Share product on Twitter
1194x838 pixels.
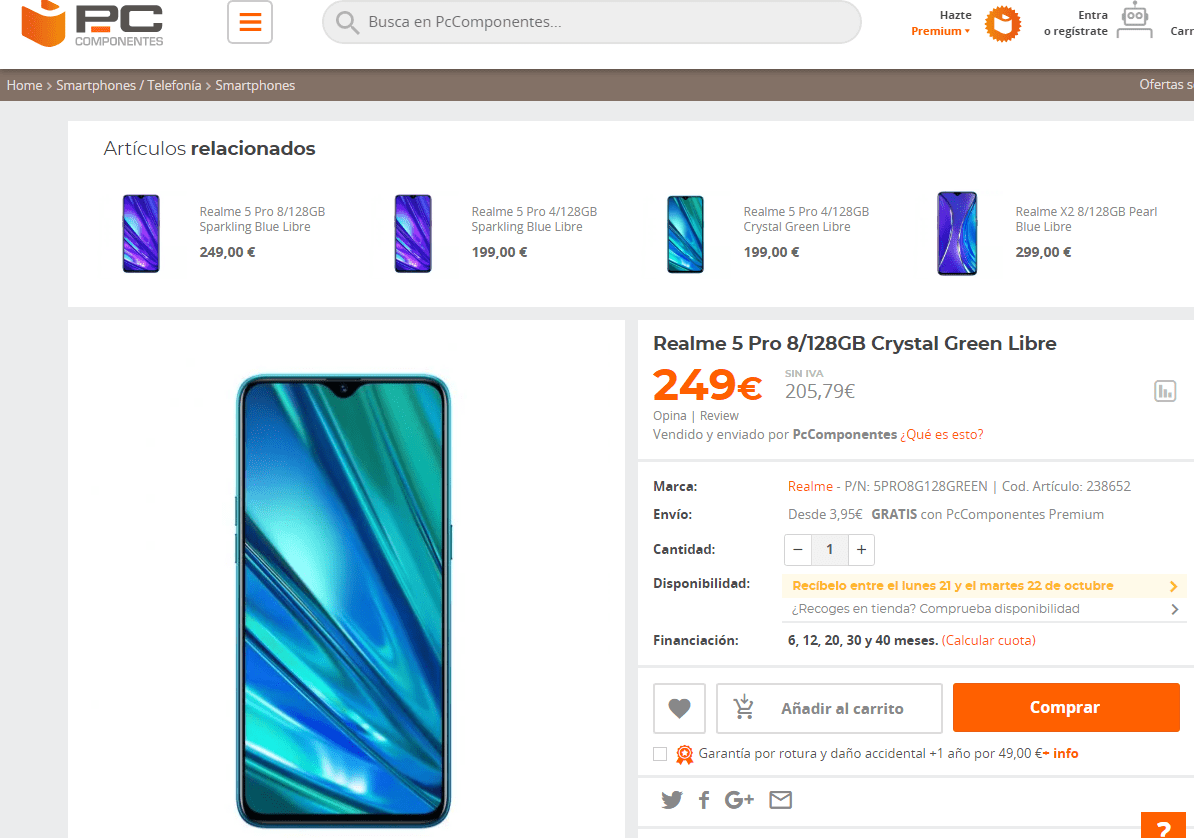pos(672,800)
